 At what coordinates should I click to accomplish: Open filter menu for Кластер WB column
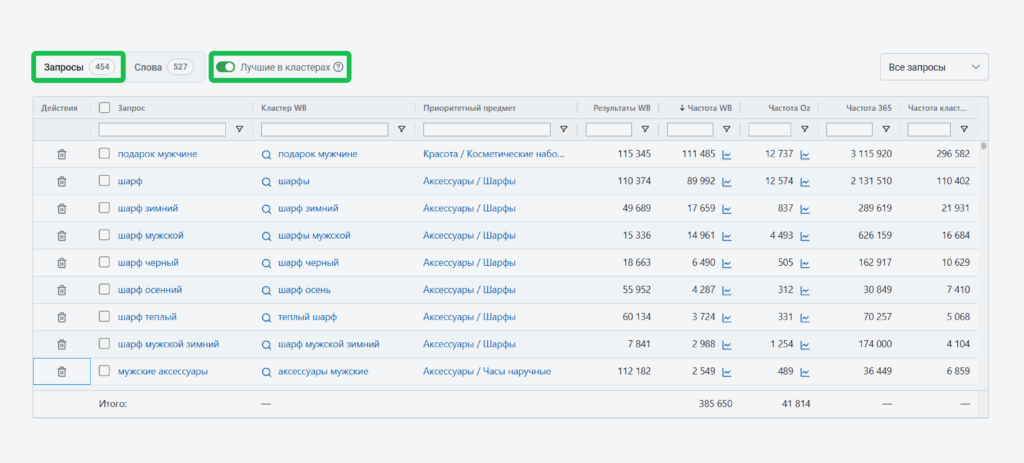pos(401,129)
